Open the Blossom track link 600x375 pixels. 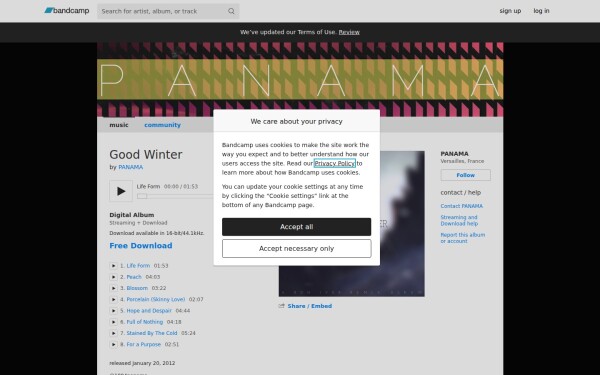(x=137, y=288)
